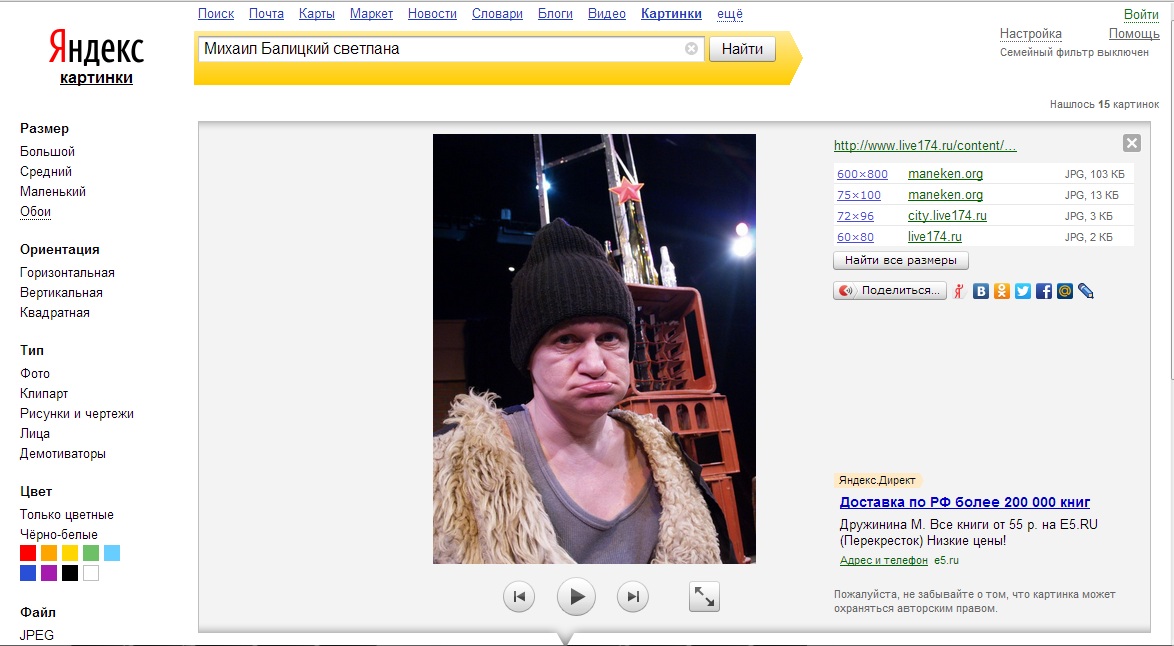Open the 600×800 image size link
Image resolution: width=1174 pixels, height=646 pixels.
[862, 174]
